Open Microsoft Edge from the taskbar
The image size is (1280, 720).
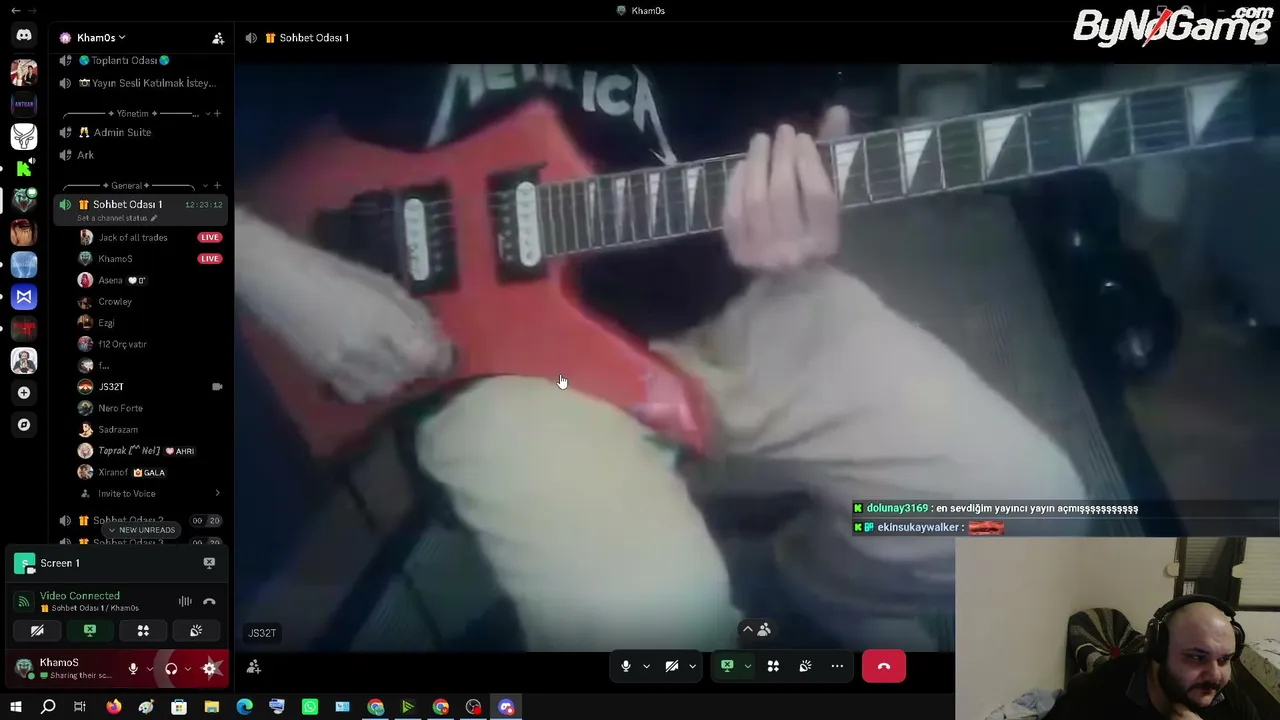(244, 707)
